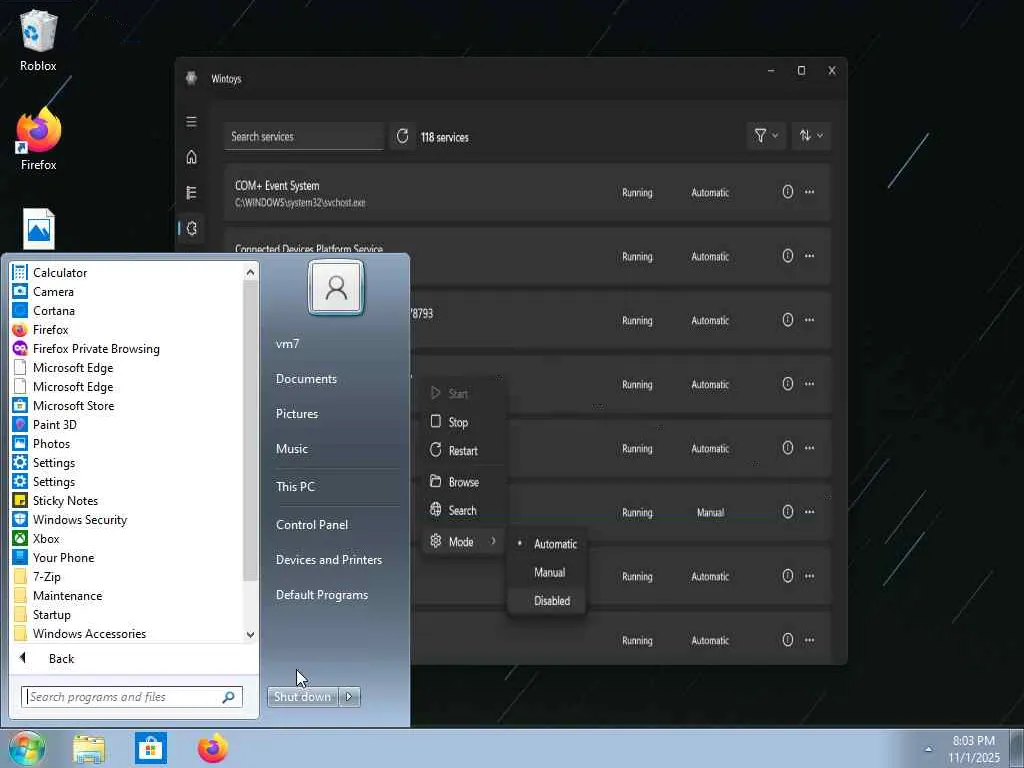The height and width of the screenshot is (768, 1024).
Task: Open Microsoft Store from the taskbar
Action: [x=151, y=748]
